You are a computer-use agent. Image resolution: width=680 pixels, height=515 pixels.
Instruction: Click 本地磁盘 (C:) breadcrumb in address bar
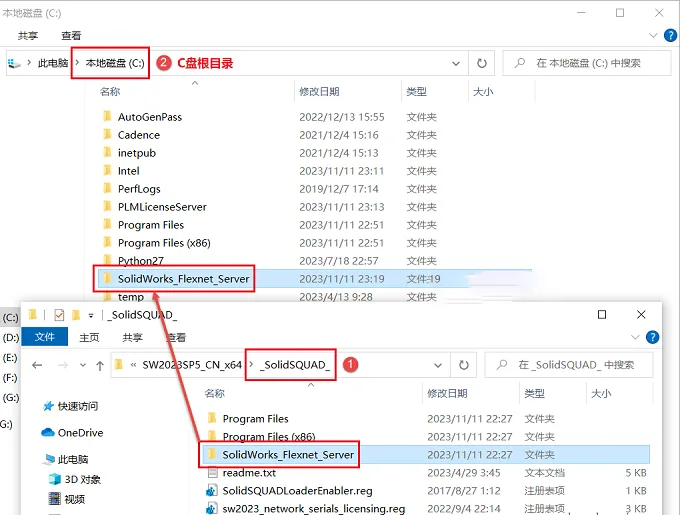pos(115,63)
